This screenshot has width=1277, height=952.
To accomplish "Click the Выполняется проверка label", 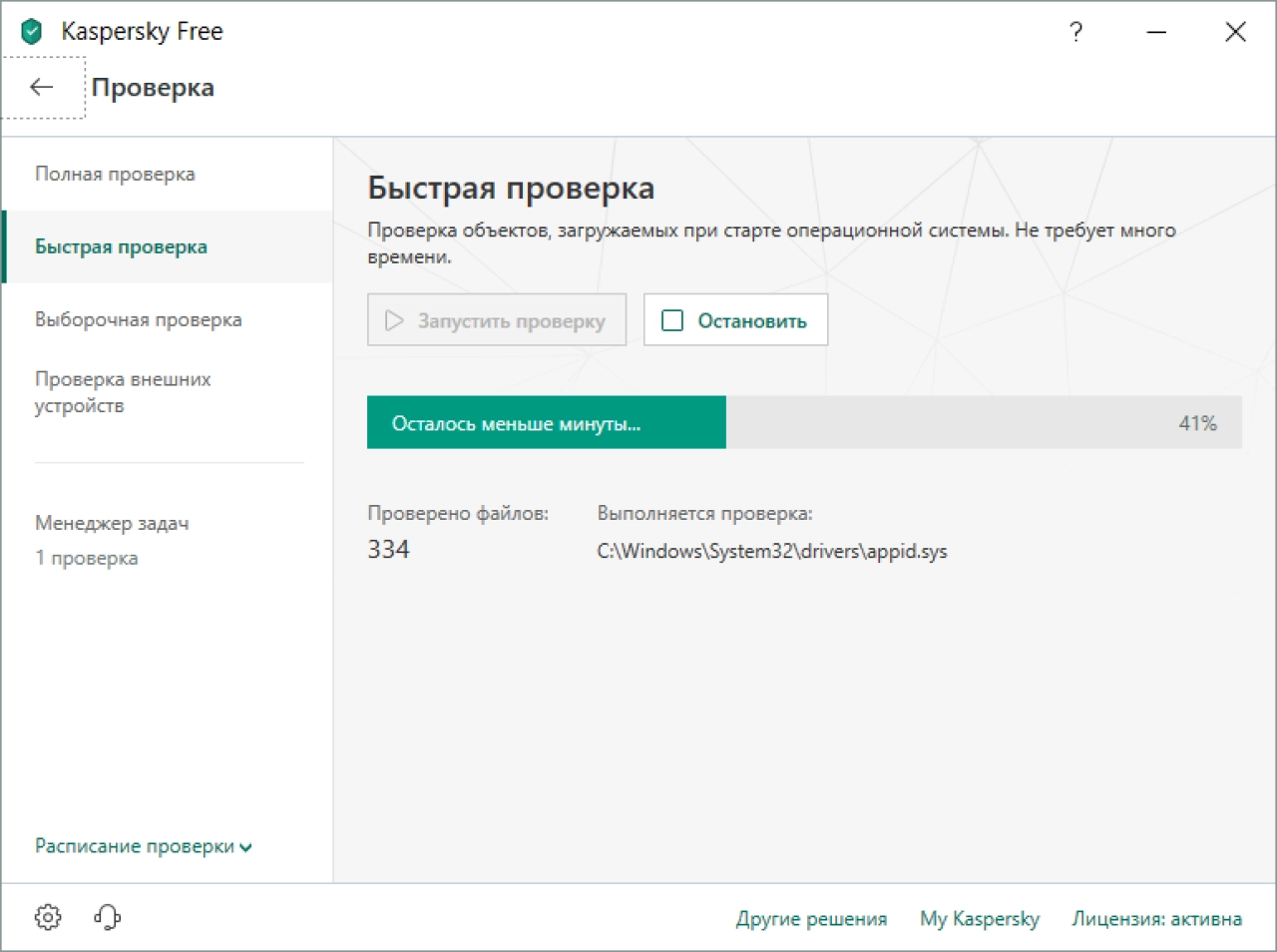I will (704, 513).
